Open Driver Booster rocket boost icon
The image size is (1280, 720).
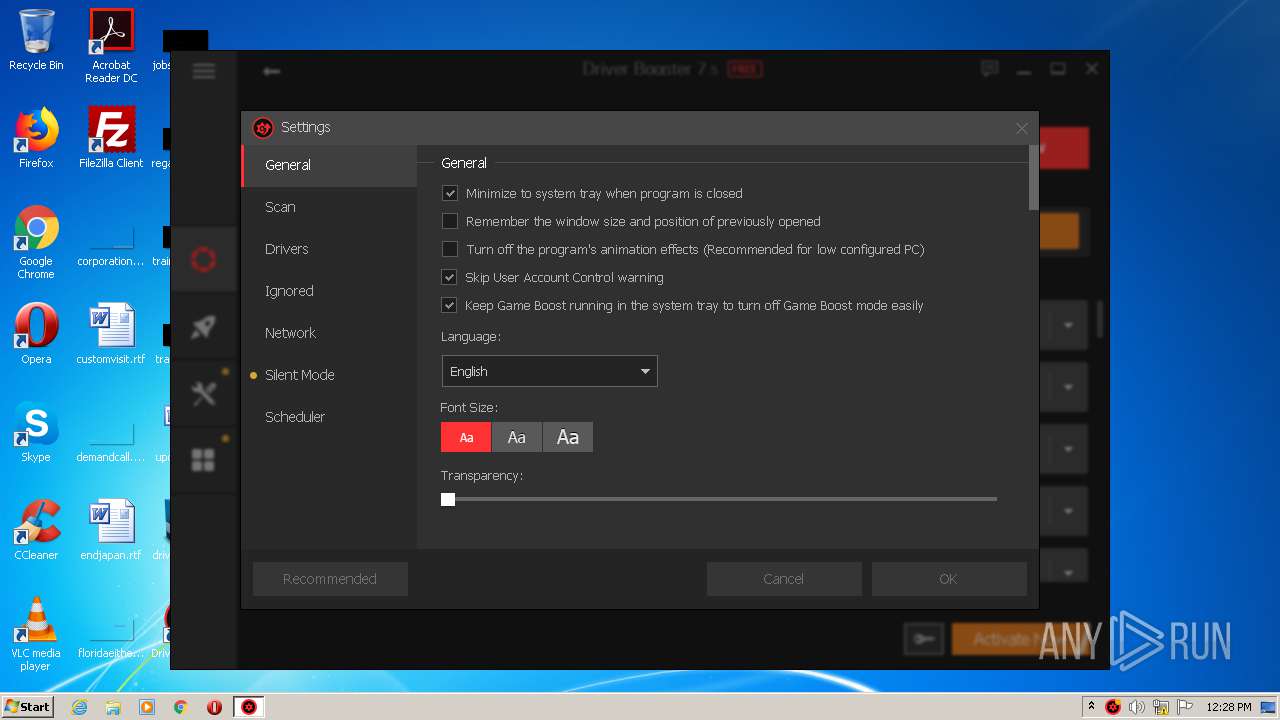point(204,327)
